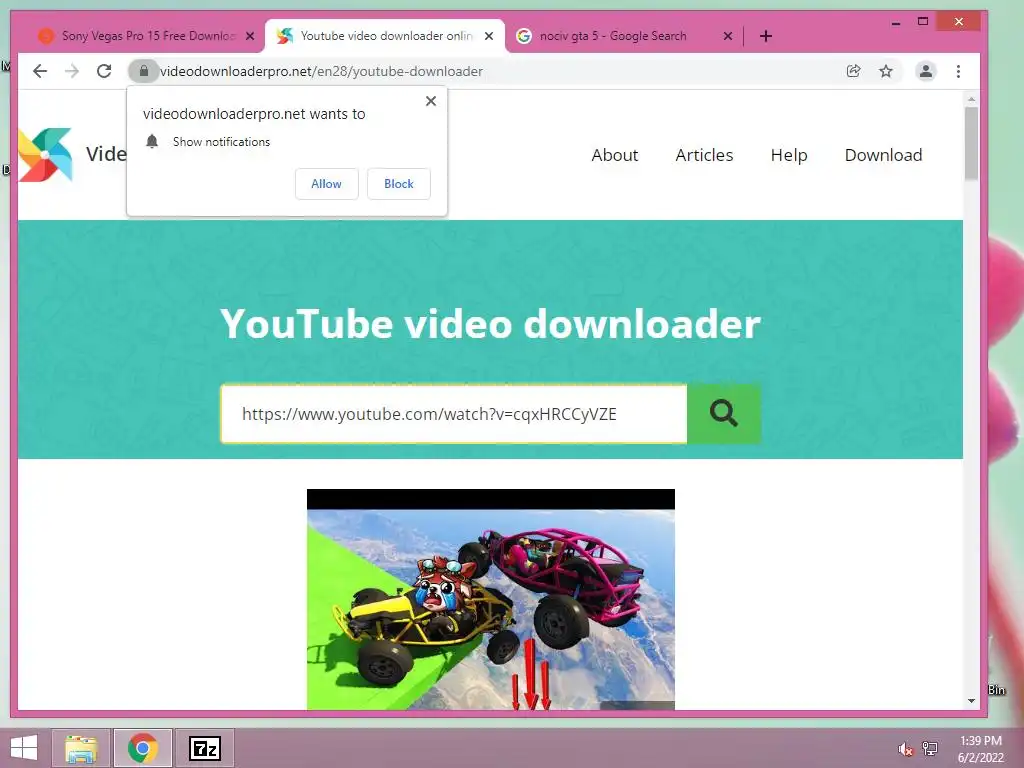Go back to the previous page
Image resolution: width=1024 pixels, height=768 pixels.
[x=40, y=71]
